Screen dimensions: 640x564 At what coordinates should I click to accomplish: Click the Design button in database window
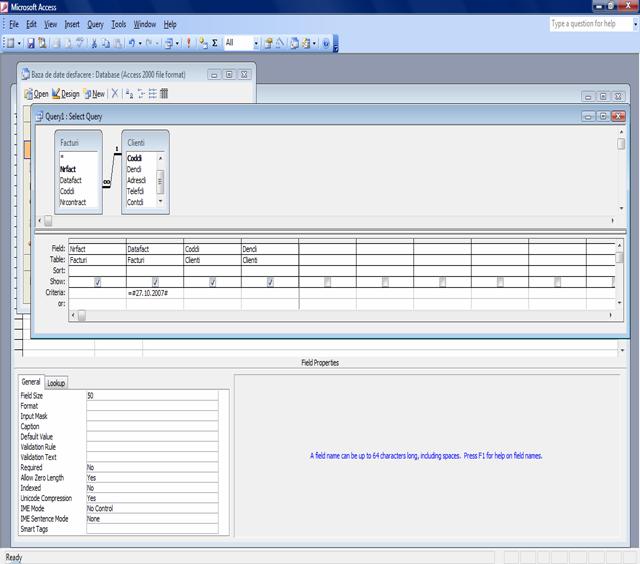click(x=66, y=94)
